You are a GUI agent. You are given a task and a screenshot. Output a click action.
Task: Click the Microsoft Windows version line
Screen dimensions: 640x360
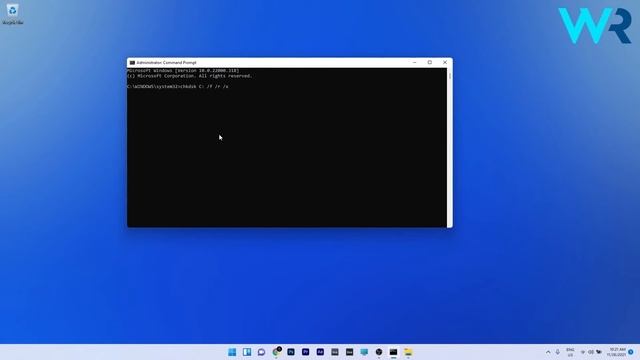point(183,71)
